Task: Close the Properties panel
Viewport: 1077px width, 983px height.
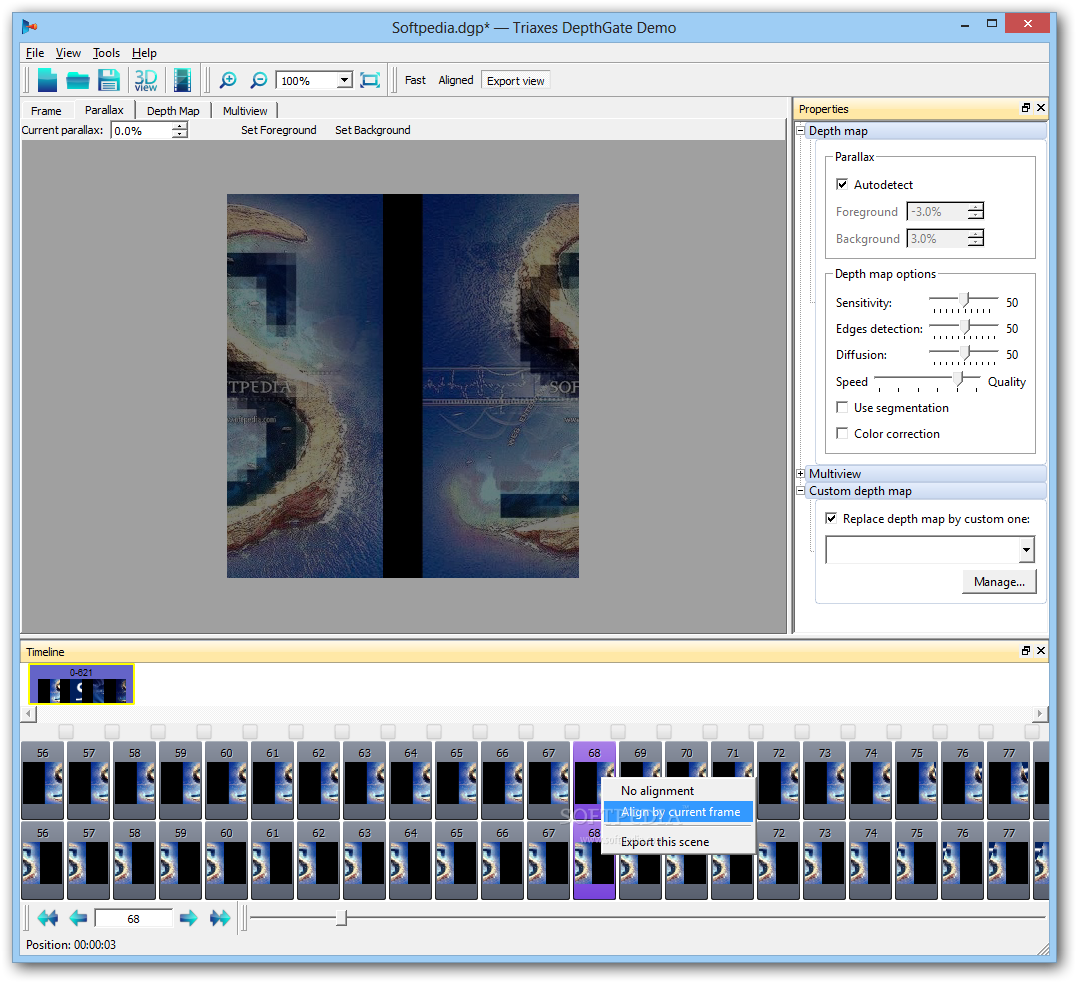Action: pyautogui.click(x=1041, y=108)
